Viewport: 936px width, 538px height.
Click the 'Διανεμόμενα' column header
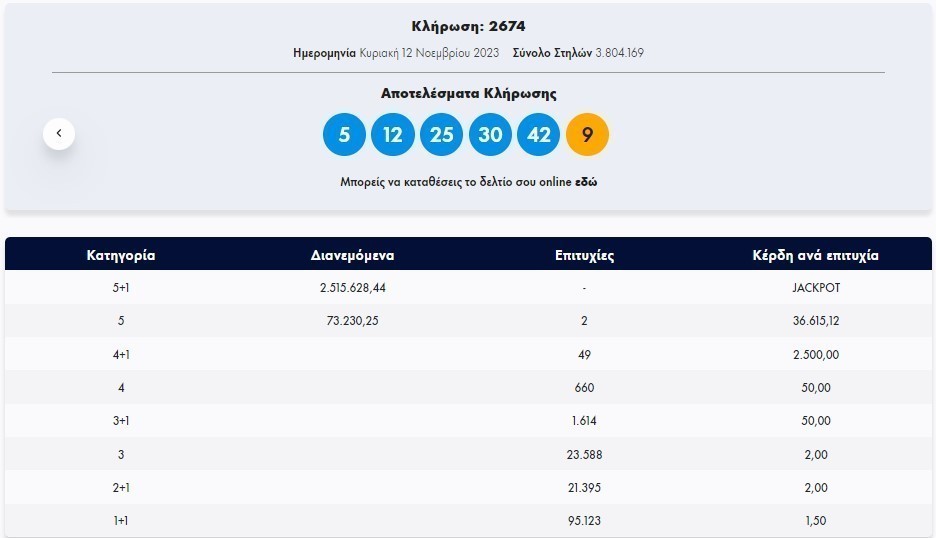point(353,255)
